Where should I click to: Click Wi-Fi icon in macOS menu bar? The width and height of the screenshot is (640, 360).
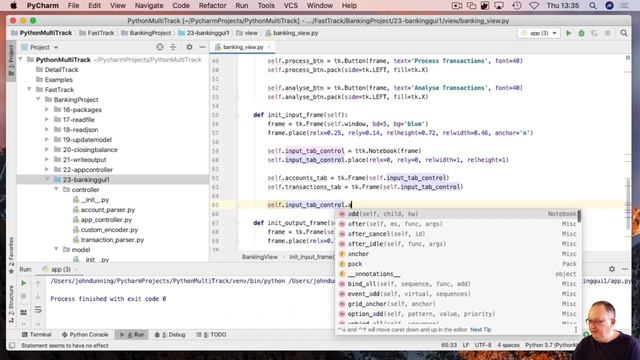coord(534,6)
